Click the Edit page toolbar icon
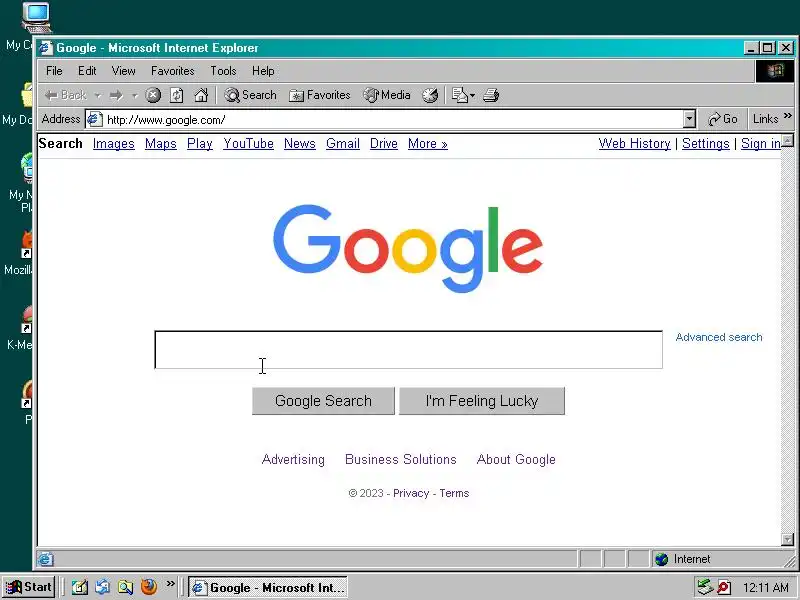 point(459,95)
